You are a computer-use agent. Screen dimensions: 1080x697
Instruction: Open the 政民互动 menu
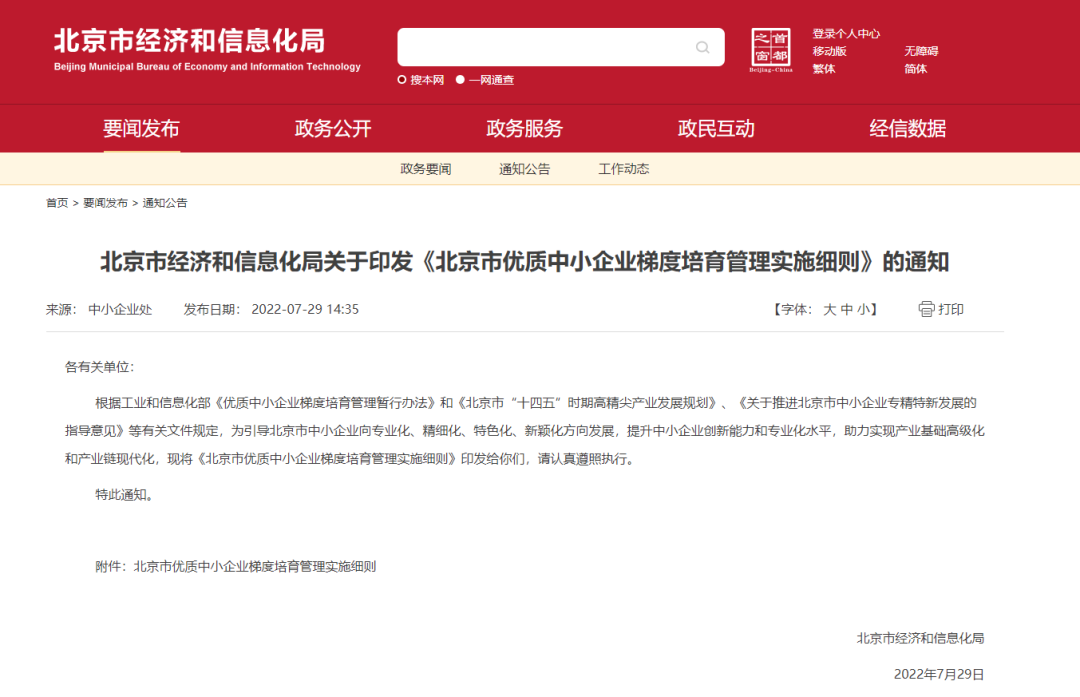tap(716, 128)
